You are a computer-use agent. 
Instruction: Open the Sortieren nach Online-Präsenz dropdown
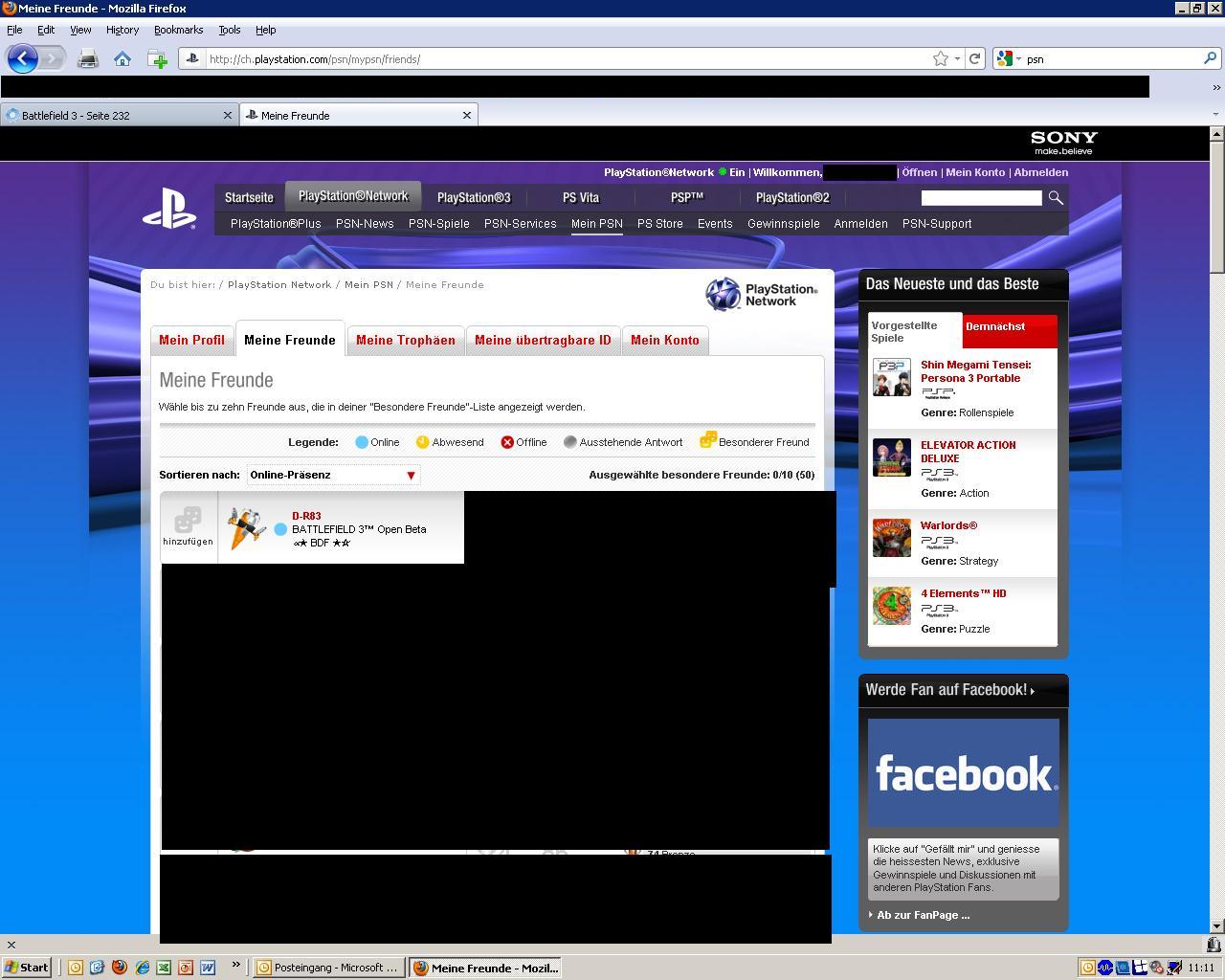333,475
